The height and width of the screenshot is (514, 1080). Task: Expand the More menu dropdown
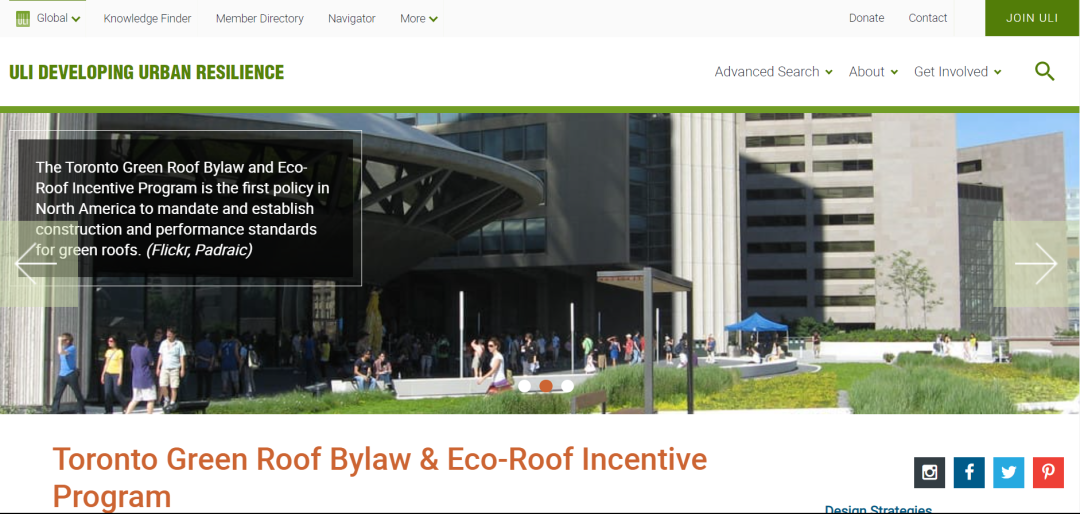(419, 19)
